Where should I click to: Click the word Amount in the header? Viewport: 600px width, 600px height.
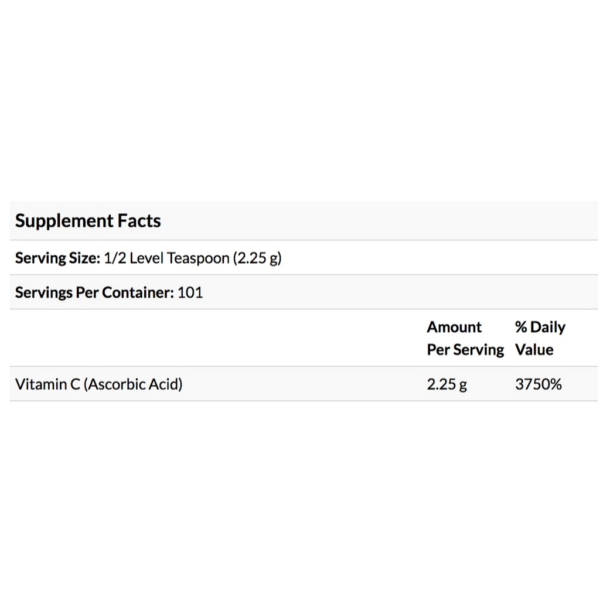coord(454,327)
